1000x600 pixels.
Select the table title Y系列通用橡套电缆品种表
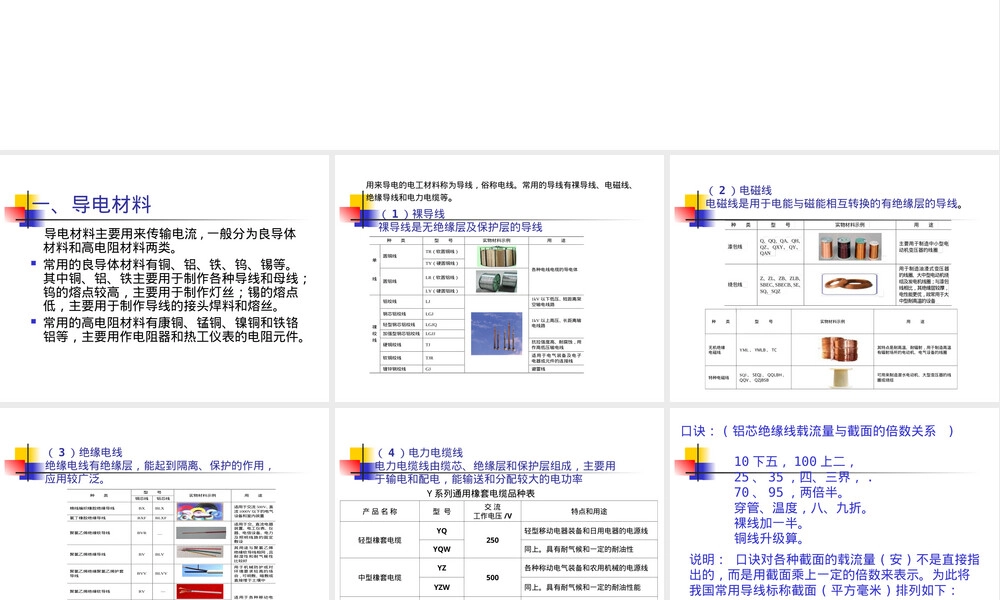pos(480,494)
